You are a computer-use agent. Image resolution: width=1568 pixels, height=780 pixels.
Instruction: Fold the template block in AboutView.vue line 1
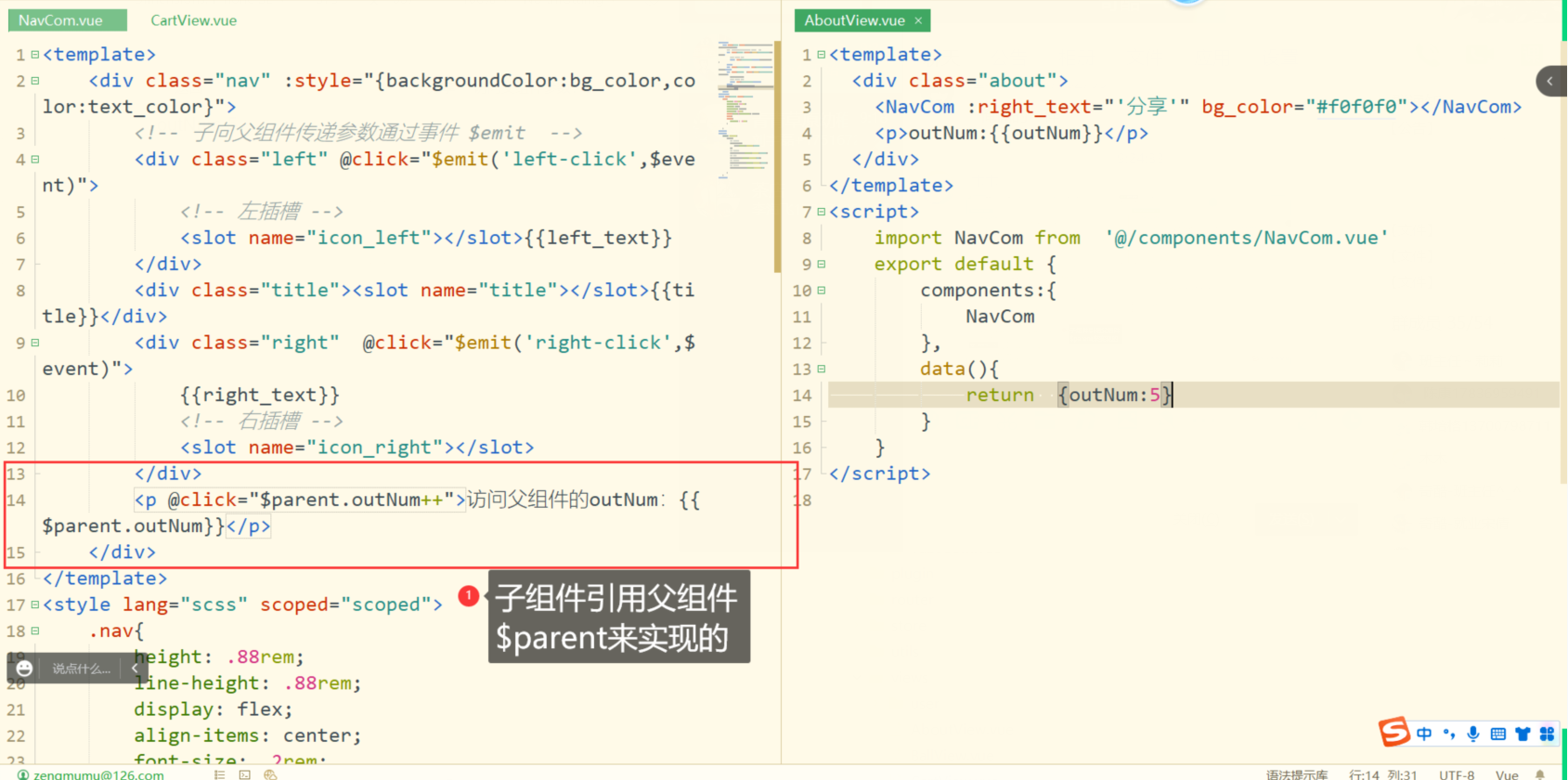point(822,55)
